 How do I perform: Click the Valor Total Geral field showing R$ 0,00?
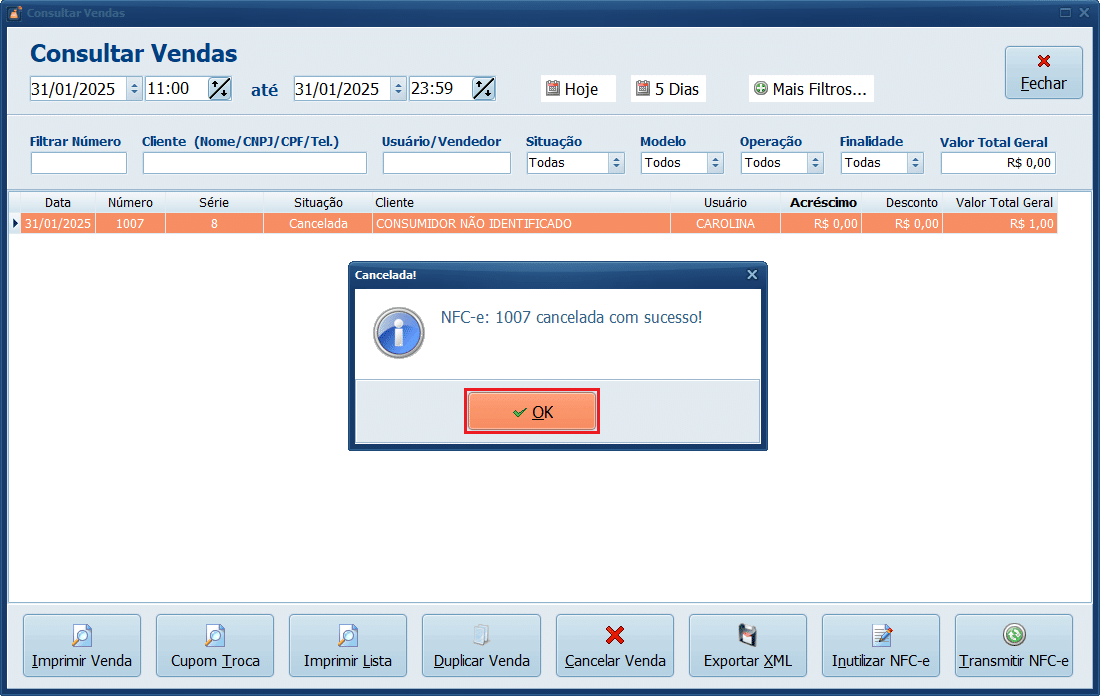coord(998,163)
